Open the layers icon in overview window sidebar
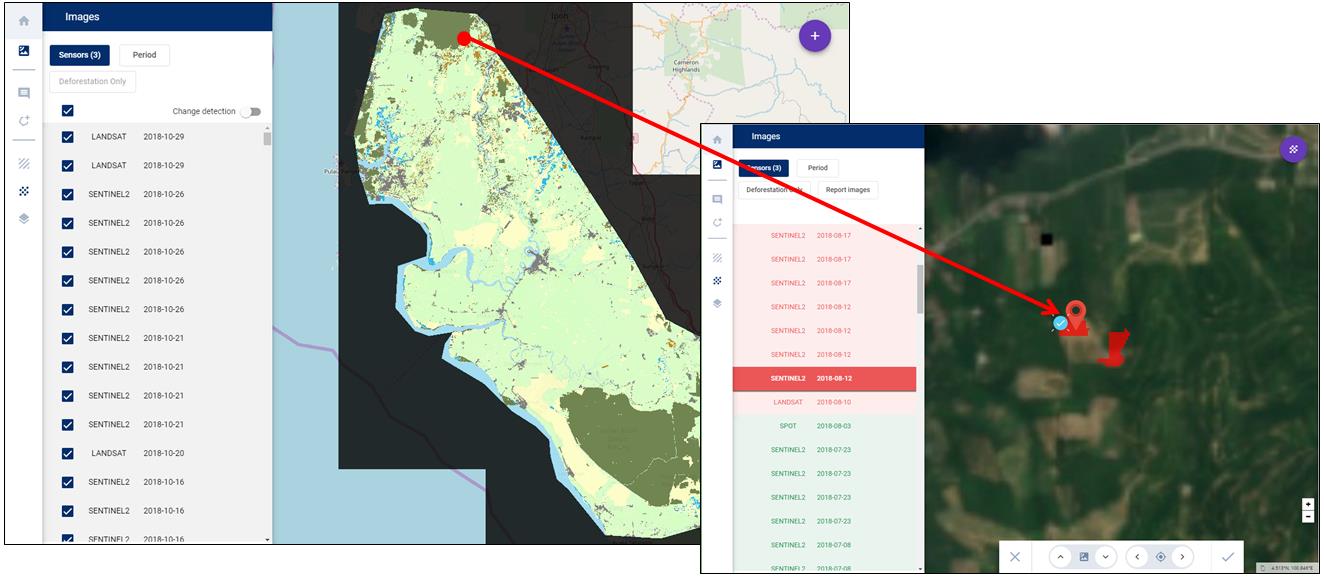 (24, 218)
